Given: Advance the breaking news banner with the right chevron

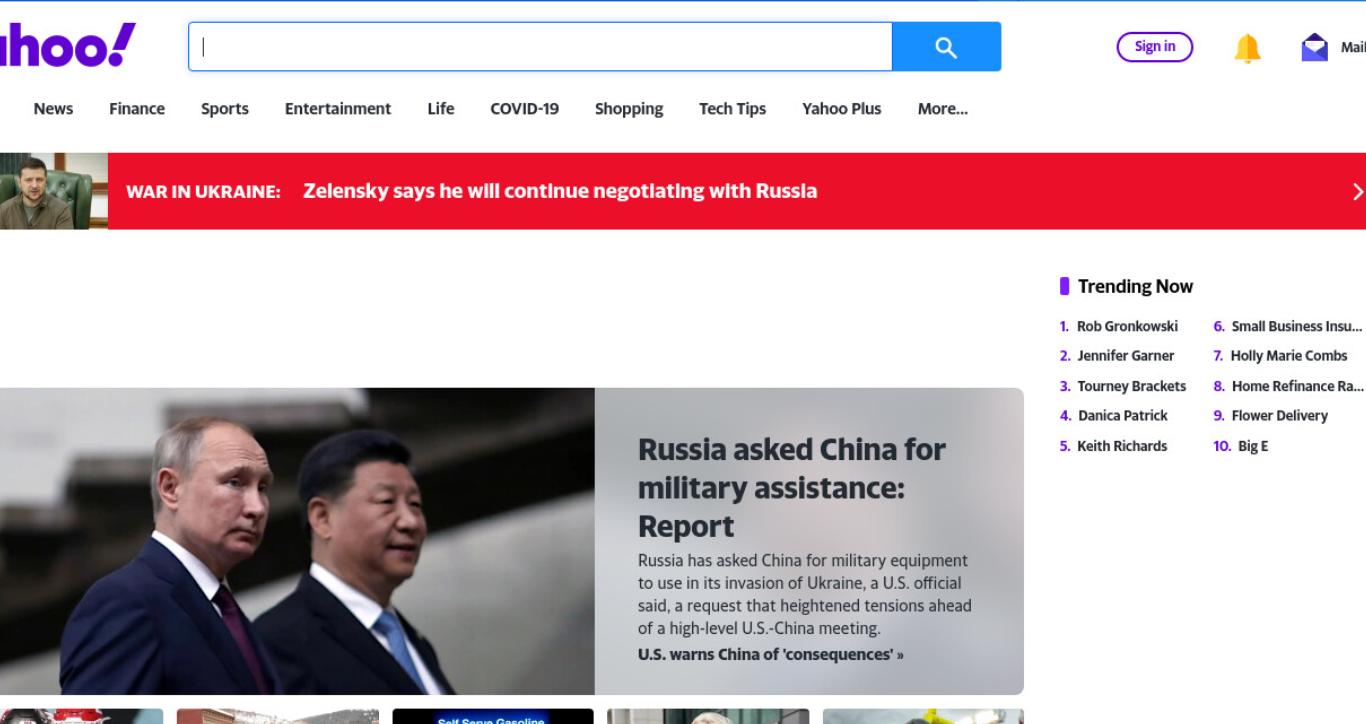Looking at the screenshot, I should tap(1357, 191).
